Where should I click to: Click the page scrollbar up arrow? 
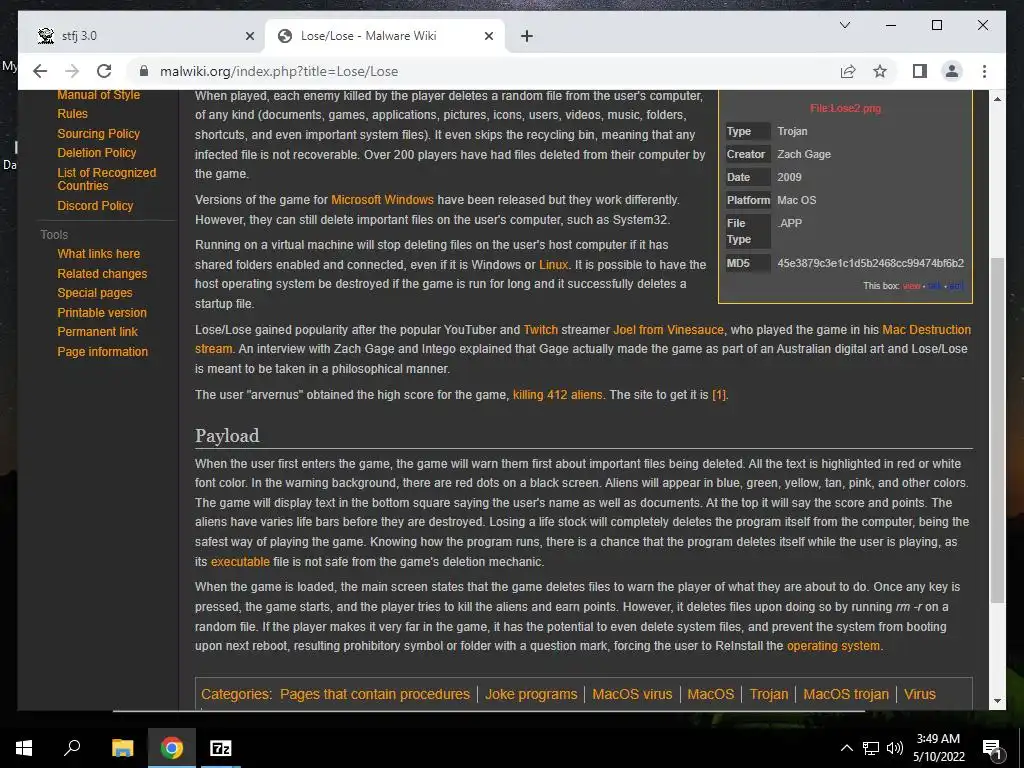[997, 99]
